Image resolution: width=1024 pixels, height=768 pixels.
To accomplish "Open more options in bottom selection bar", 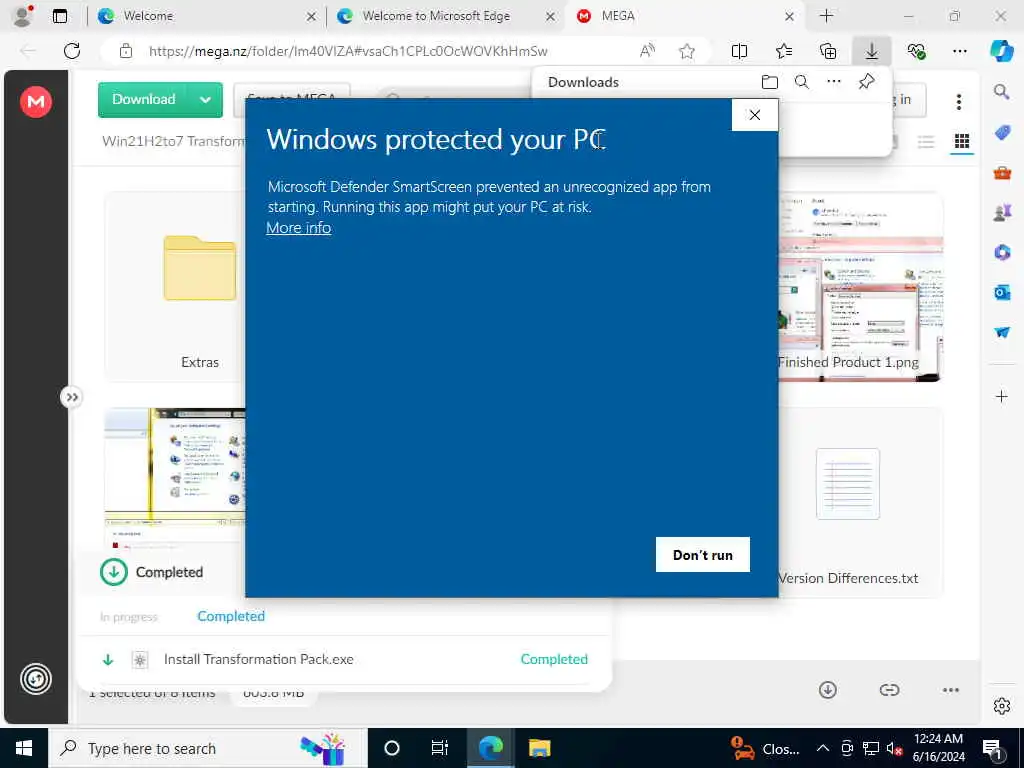I will [950, 690].
